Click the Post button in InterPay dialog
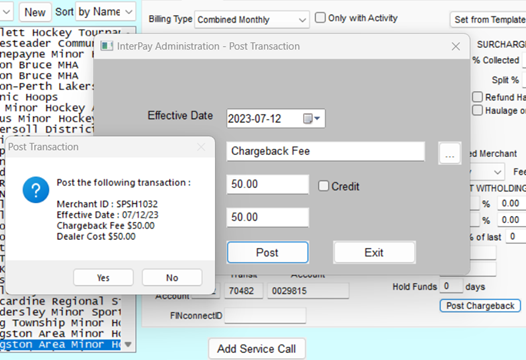The image size is (526, 360). [x=267, y=252]
